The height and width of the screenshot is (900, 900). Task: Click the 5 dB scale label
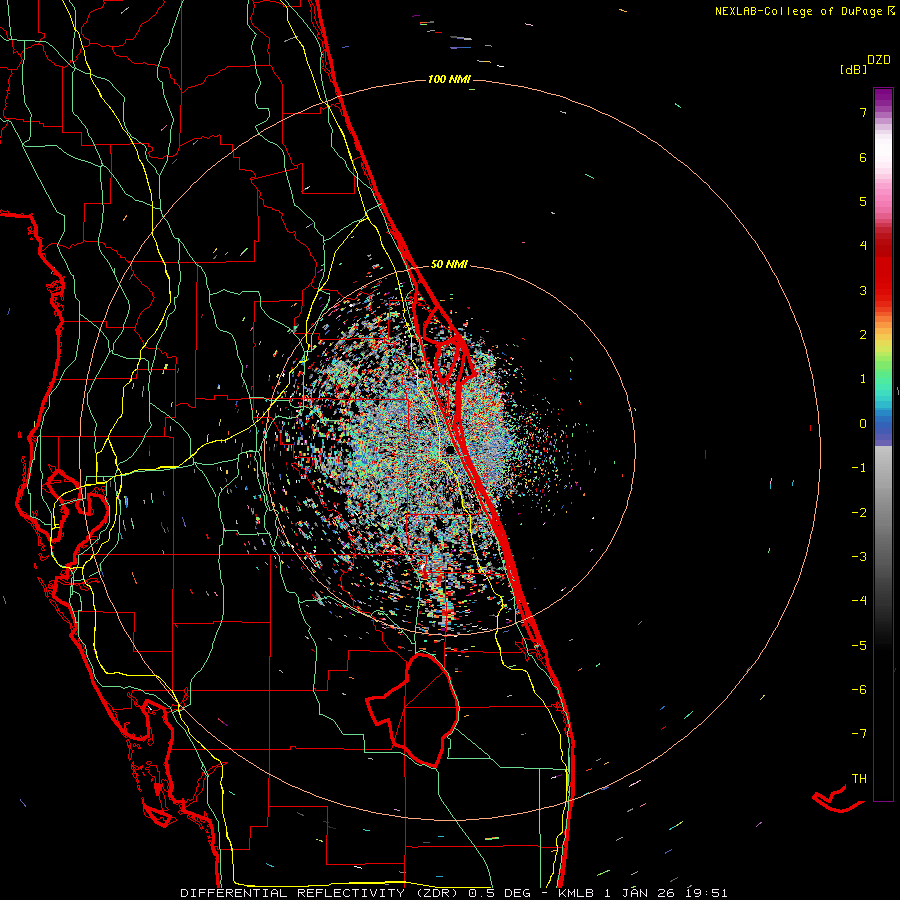pyautogui.click(x=863, y=201)
